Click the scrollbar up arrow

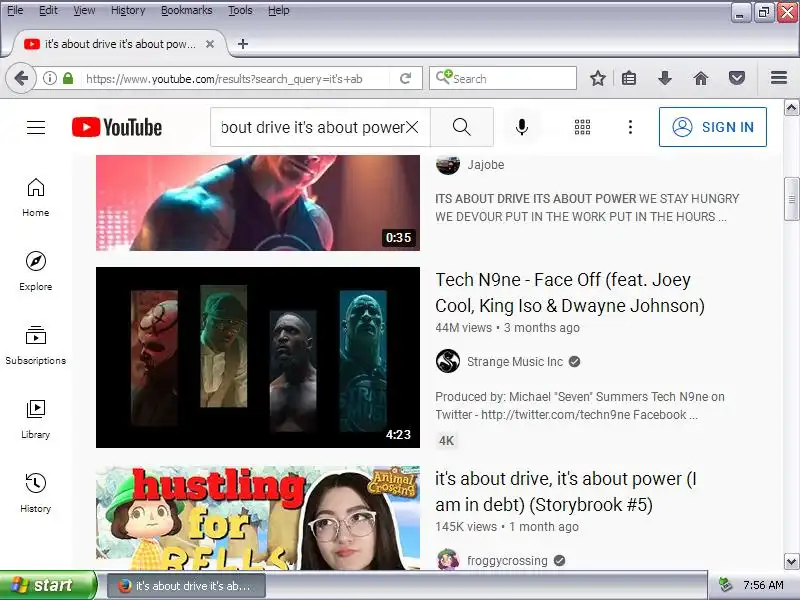tap(791, 108)
